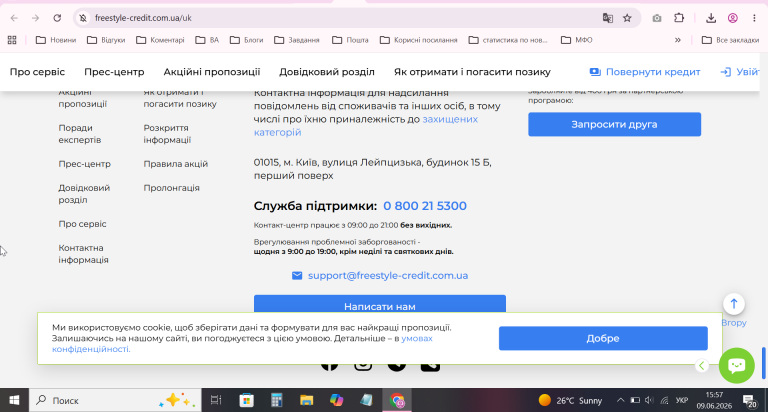Reload the page with the refresh icon
768x412 pixels.
[57, 18]
